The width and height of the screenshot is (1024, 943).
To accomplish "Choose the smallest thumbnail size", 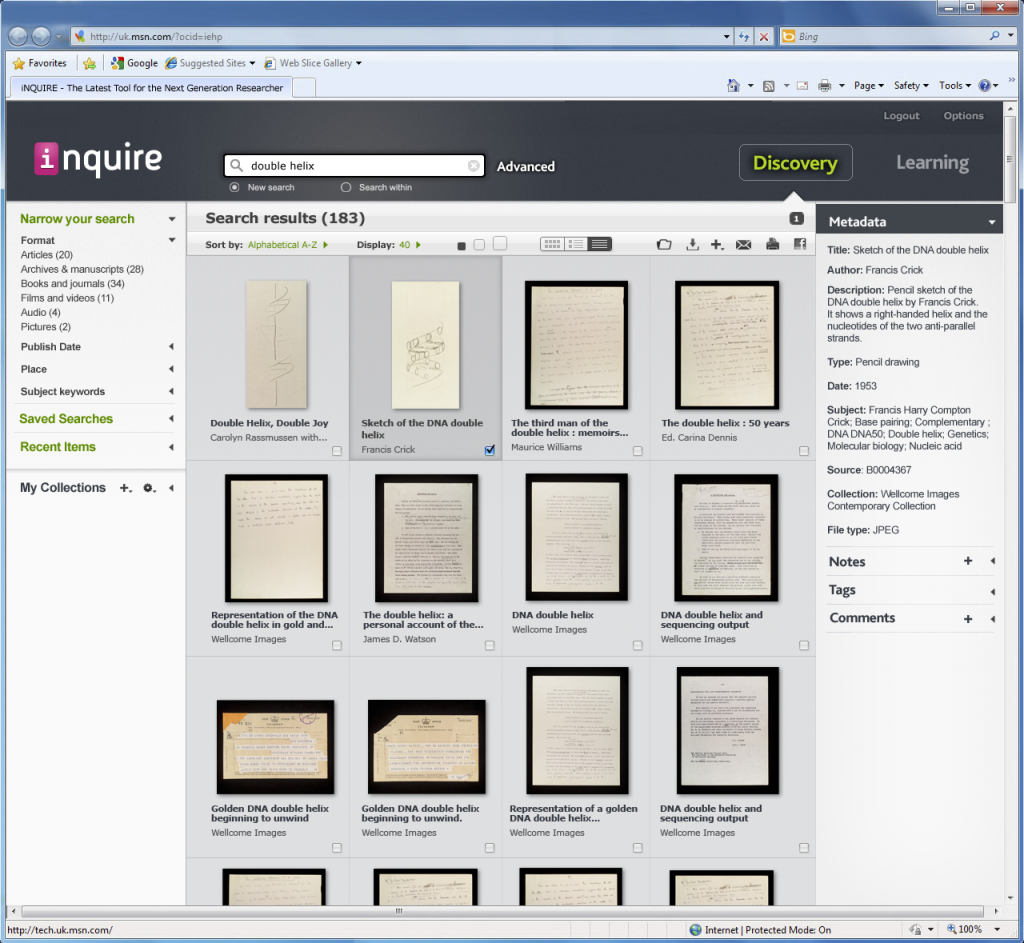I will [x=462, y=246].
